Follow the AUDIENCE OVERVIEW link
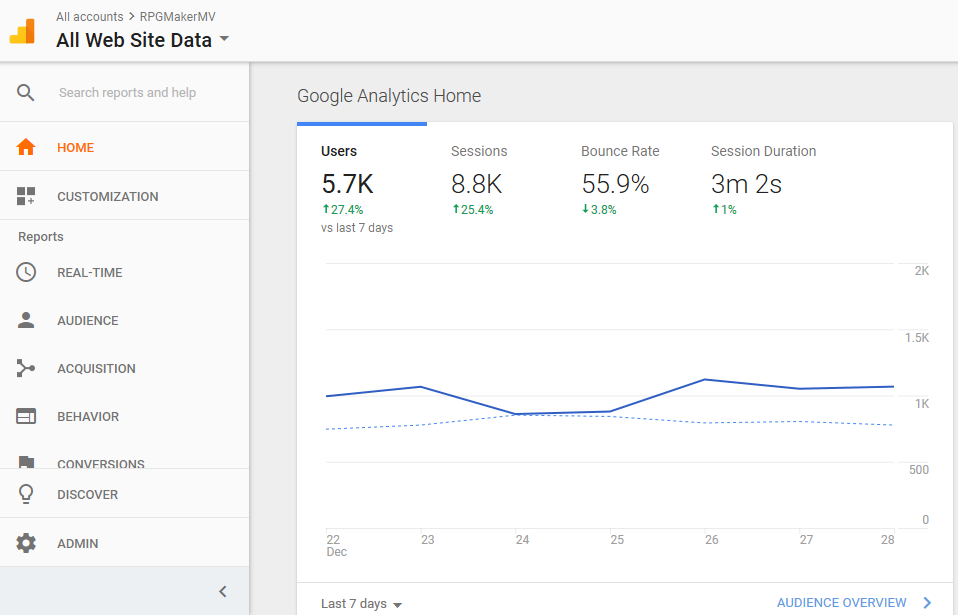 (x=841, y=603)
